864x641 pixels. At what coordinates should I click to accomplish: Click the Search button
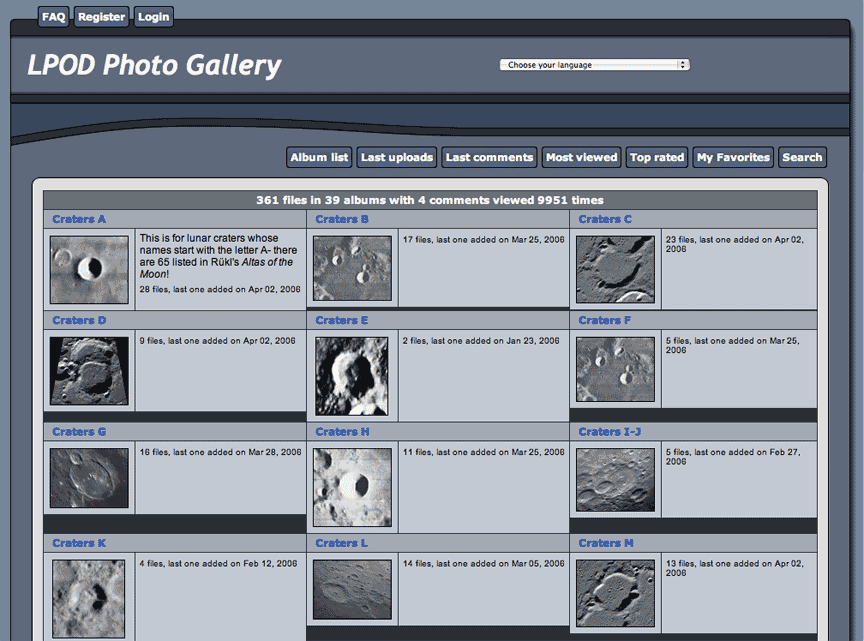coord(802,157)
